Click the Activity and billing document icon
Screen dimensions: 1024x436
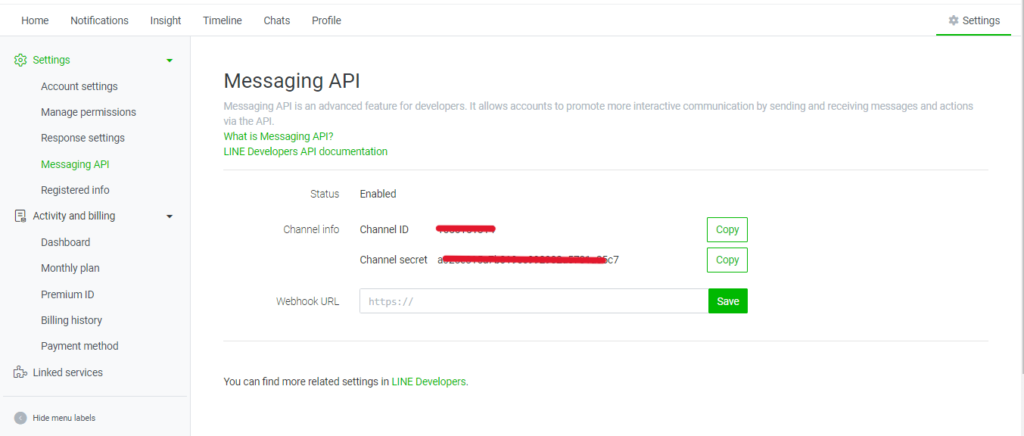point(20,216)
